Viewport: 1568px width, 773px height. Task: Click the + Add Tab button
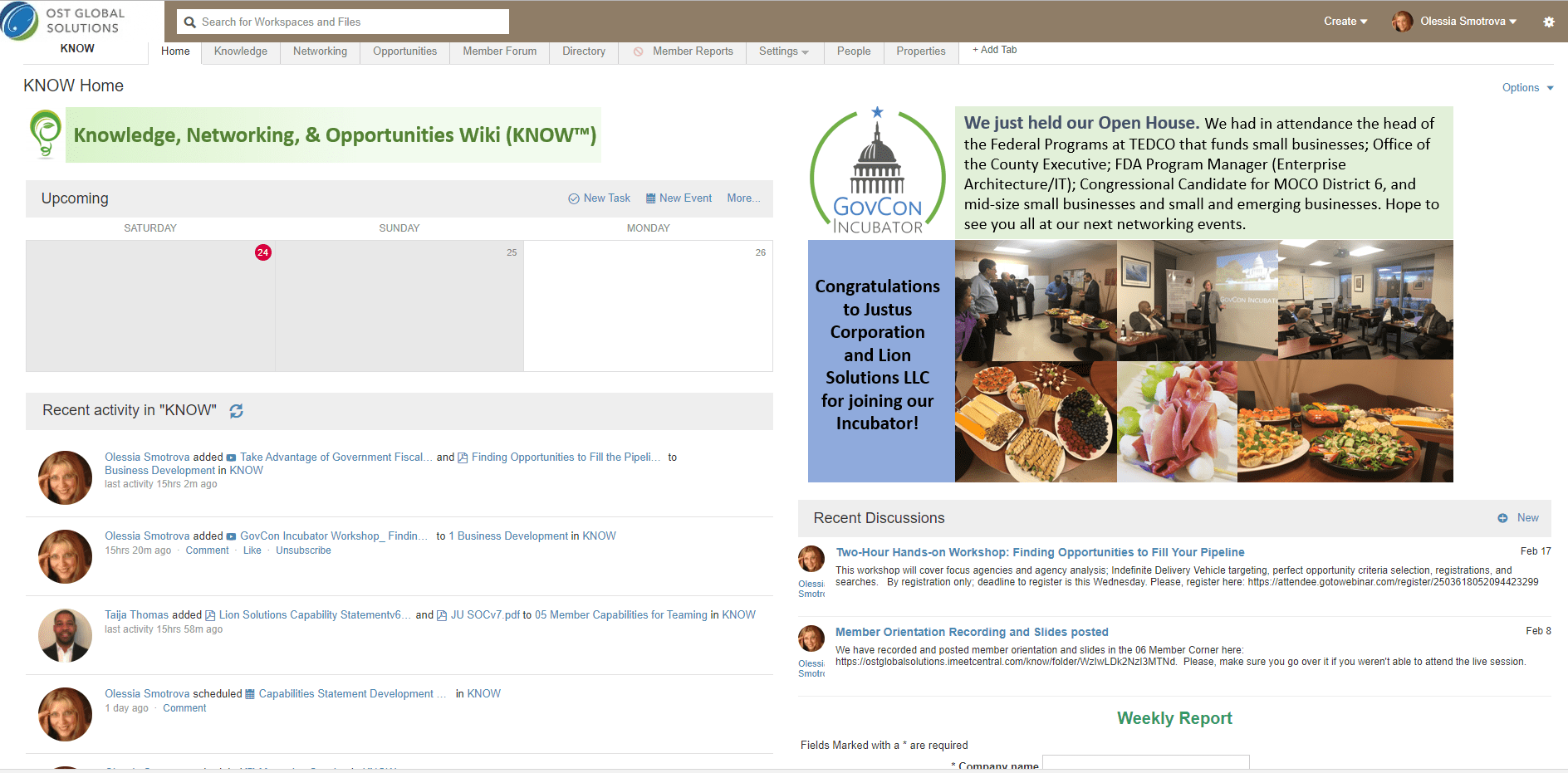click(995, 50)
